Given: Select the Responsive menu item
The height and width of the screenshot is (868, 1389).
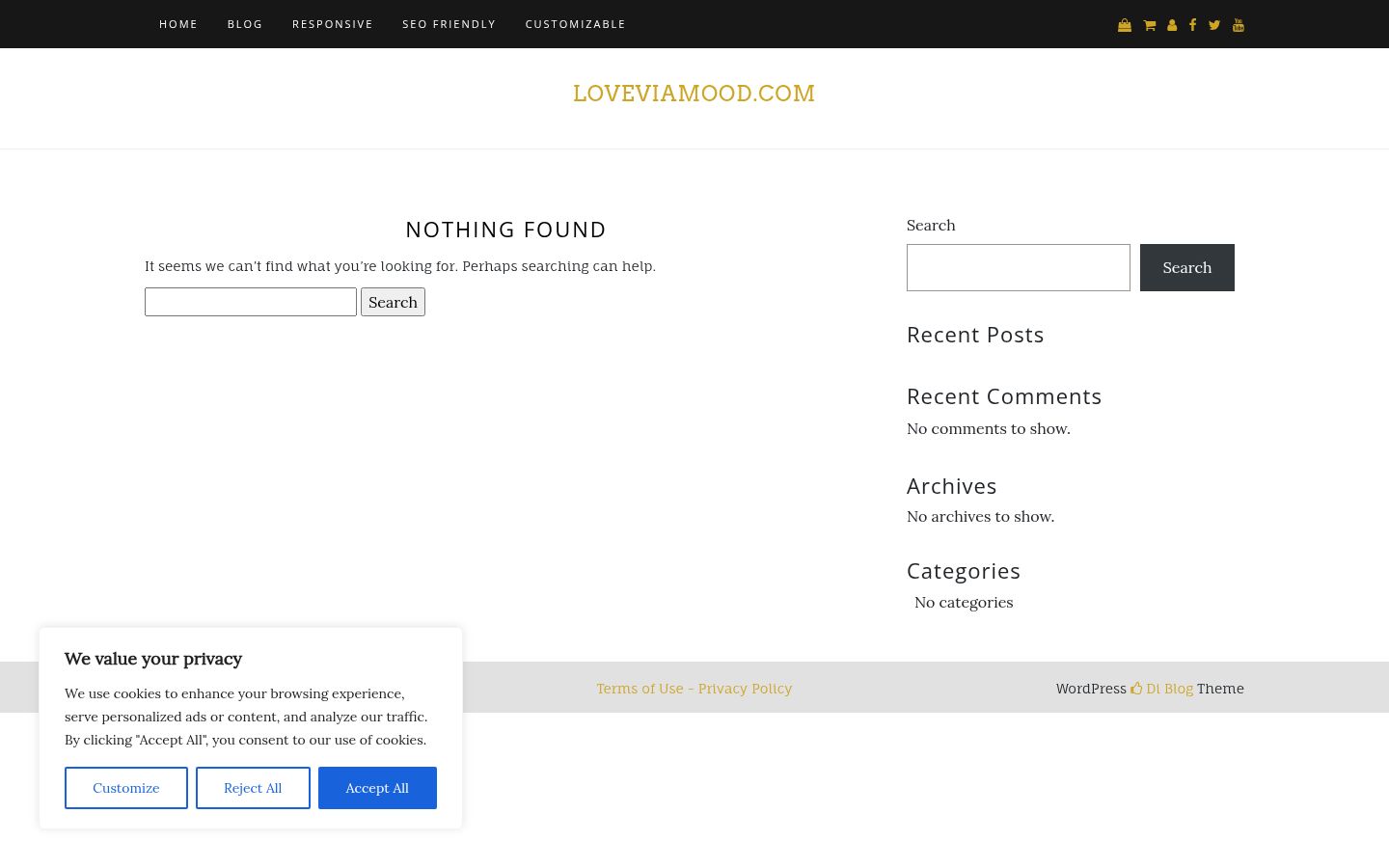Looking at the screenshot, I should (x=333, y=24).
